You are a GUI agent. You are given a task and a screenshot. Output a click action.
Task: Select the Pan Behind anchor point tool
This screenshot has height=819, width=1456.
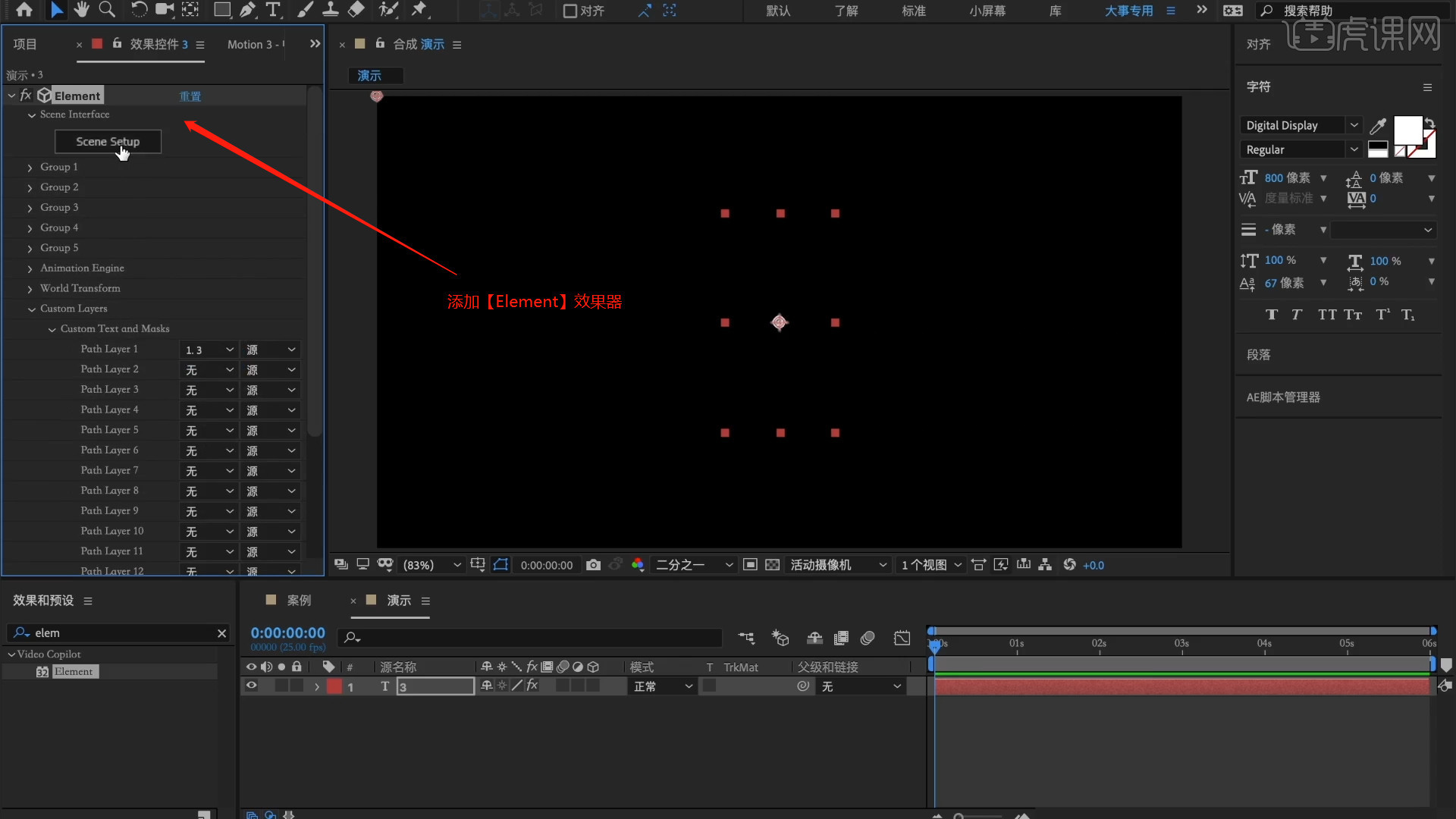pyautogui.click(x=190, y=10)
